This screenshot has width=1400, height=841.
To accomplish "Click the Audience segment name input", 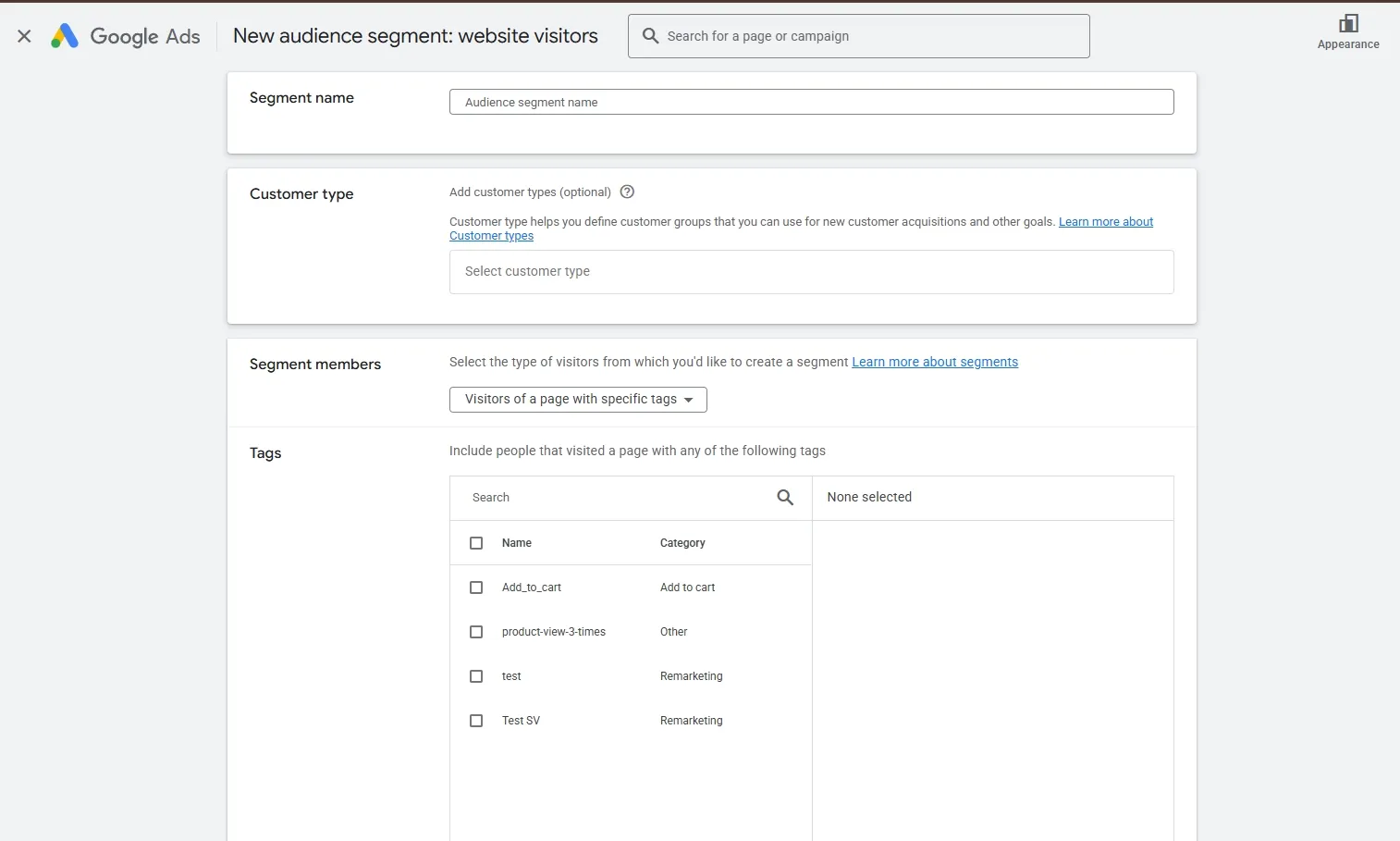I will (812, 102).
